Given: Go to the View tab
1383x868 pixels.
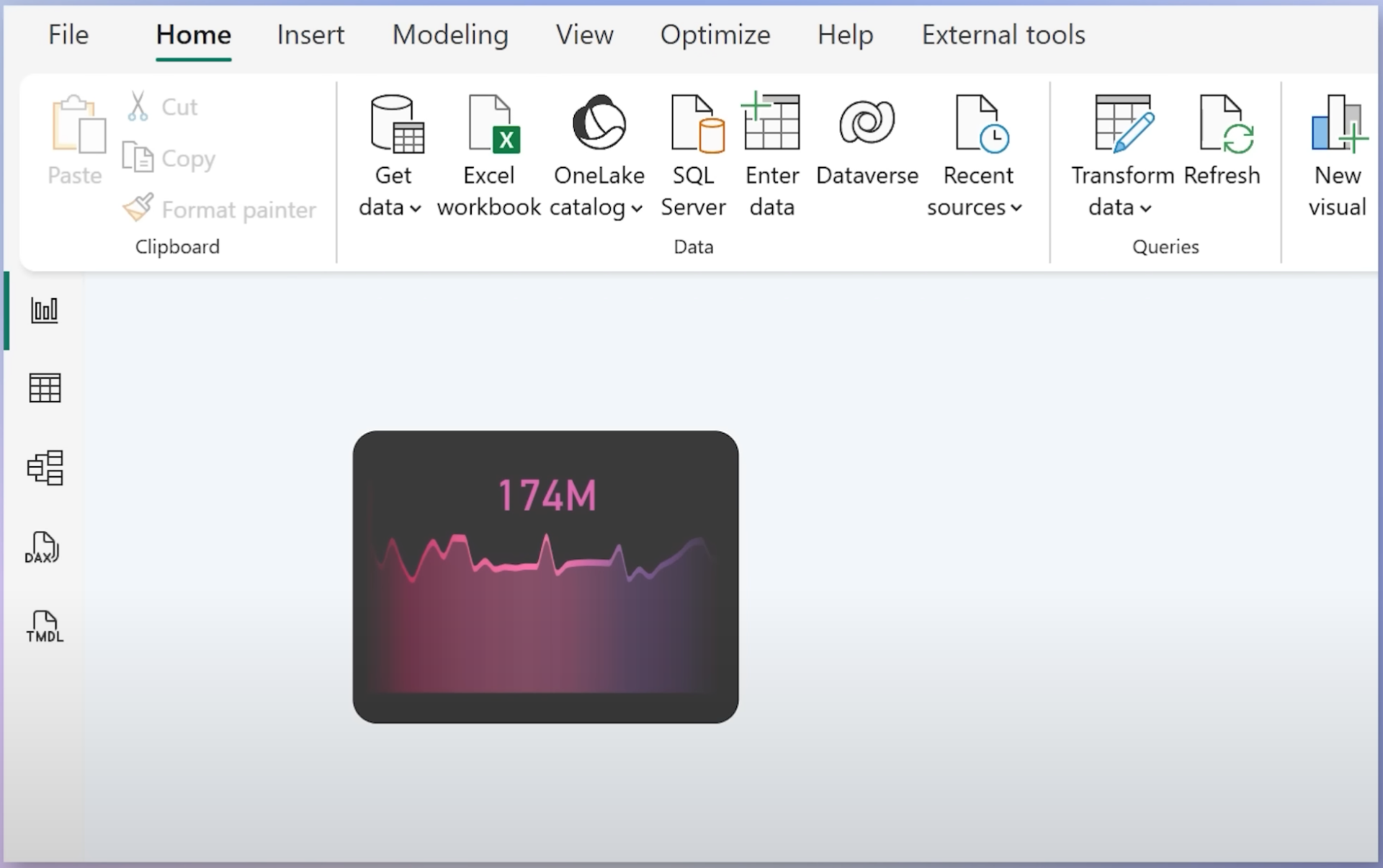Looking at the screenshot, I should pos(584,35).
